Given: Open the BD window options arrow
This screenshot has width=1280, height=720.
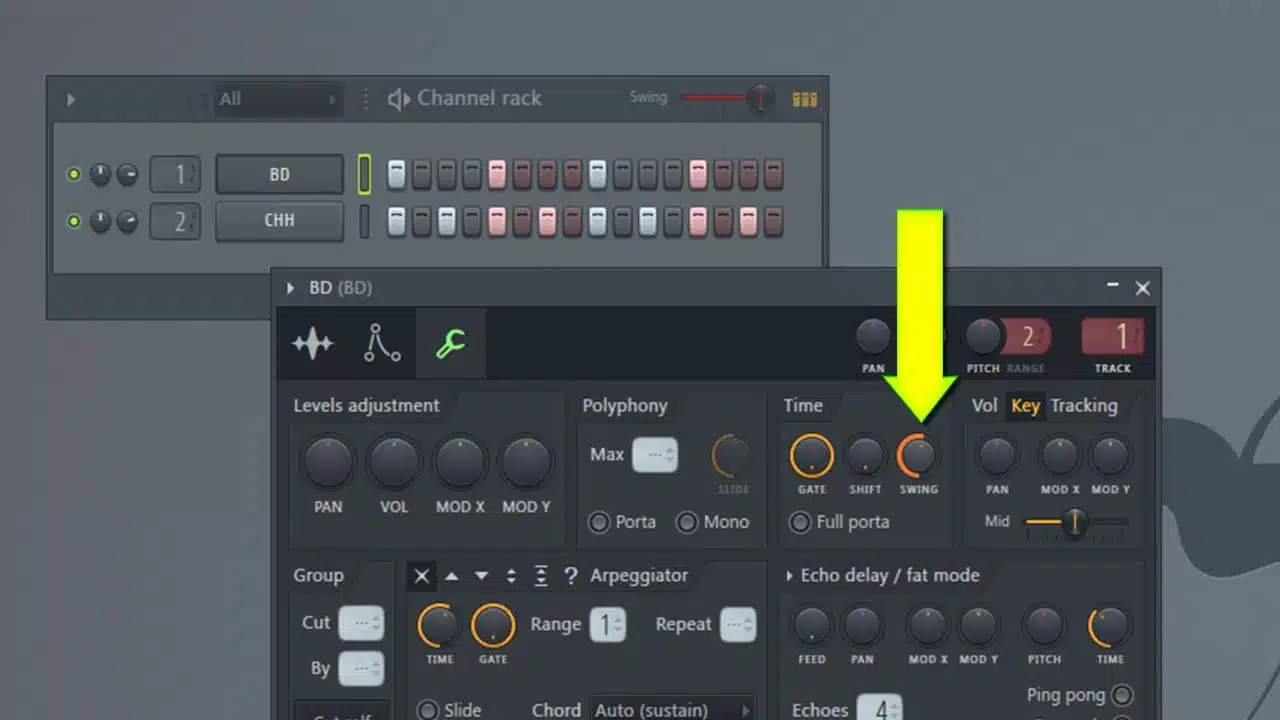Looking at the screenshot, I should [x=290, y=288].
